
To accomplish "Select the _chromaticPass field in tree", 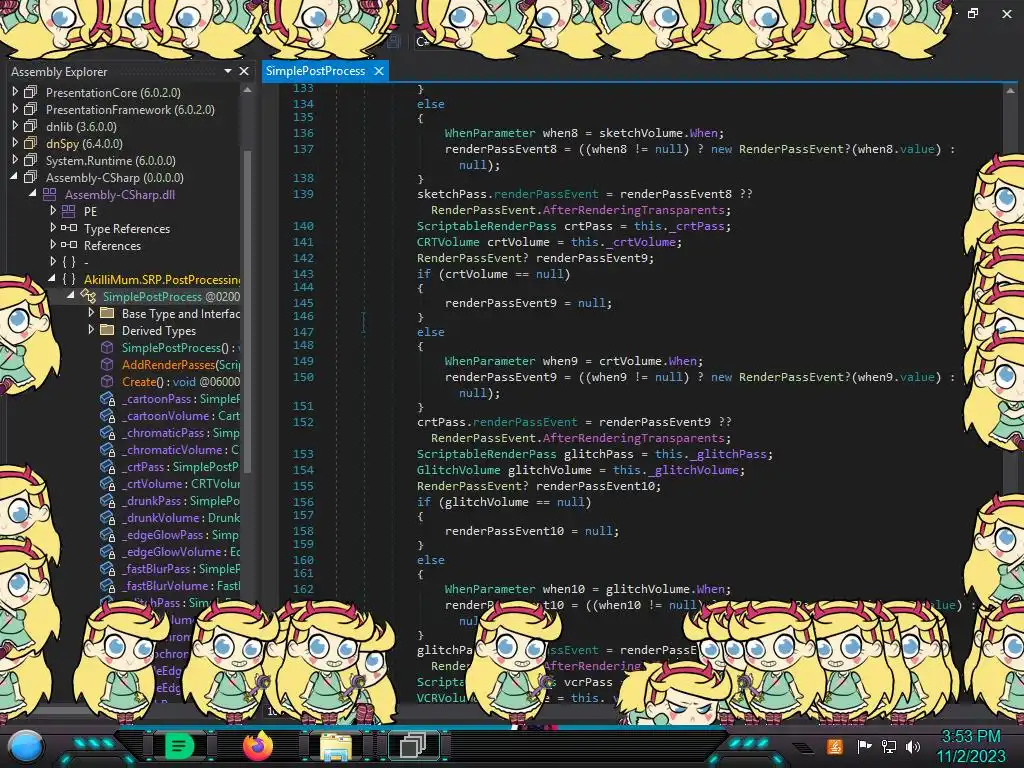I will pyautogui.click(x=180, y=433).
